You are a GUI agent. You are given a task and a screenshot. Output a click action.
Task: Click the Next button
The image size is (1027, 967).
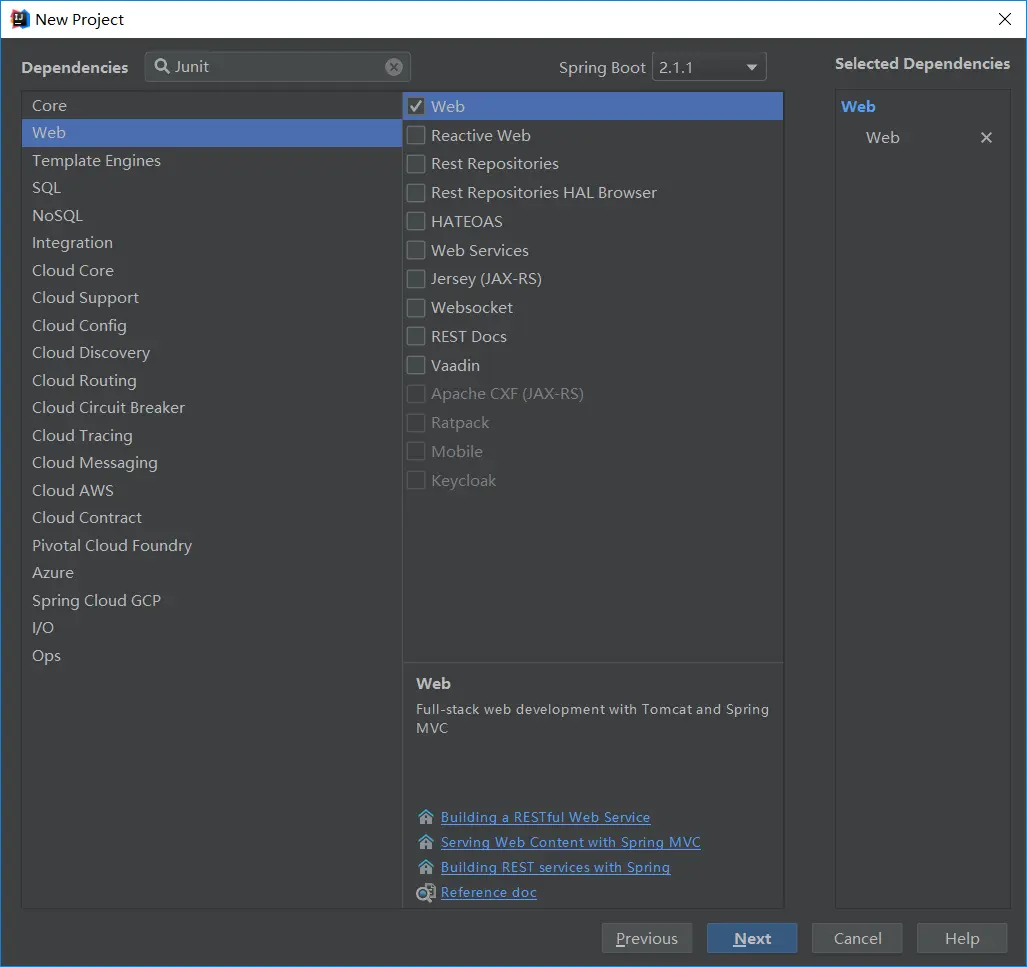click(752, 938)
